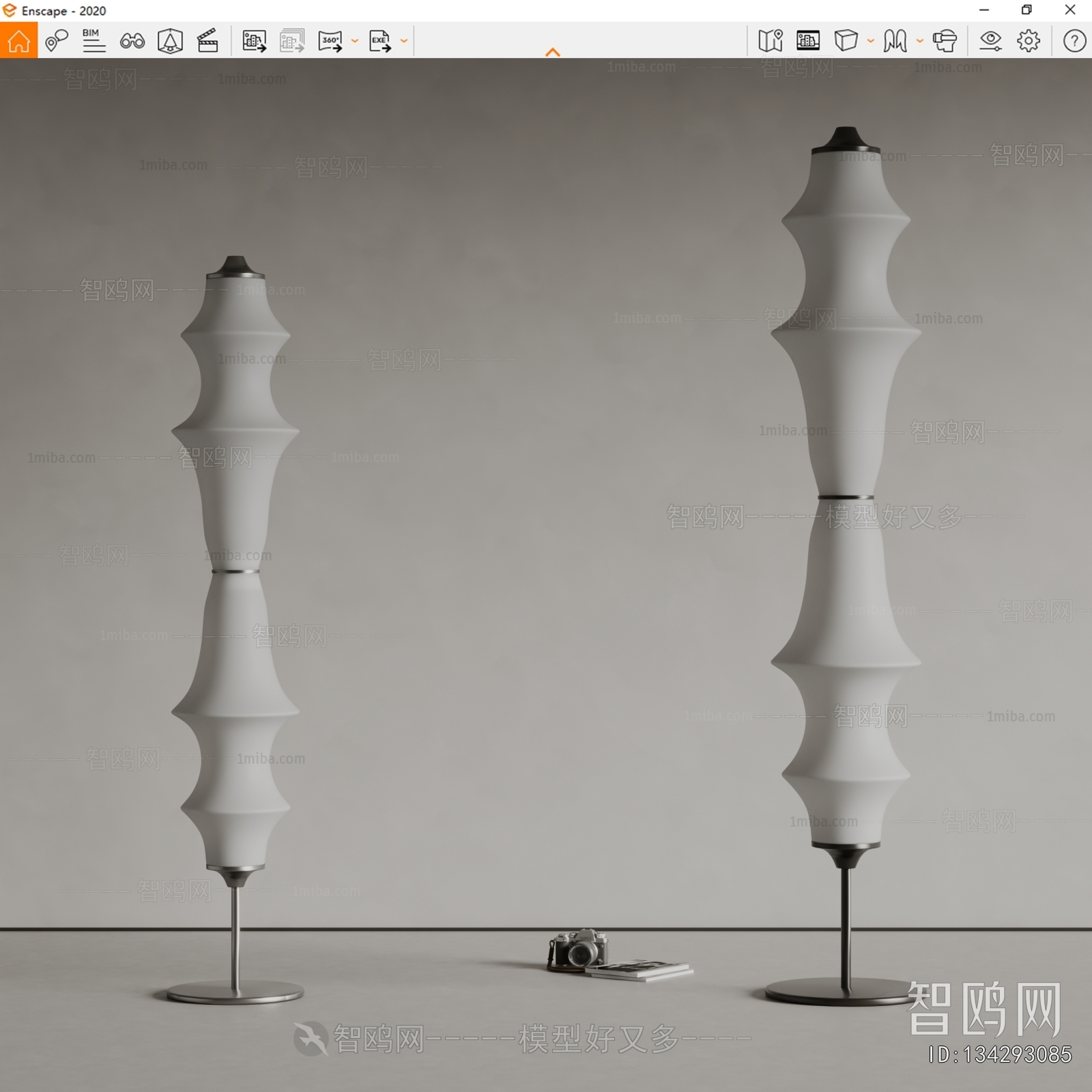This screenshot has height=1092, width=1092.
Task: Expand the projection mode dropdown
Action: 871,41
